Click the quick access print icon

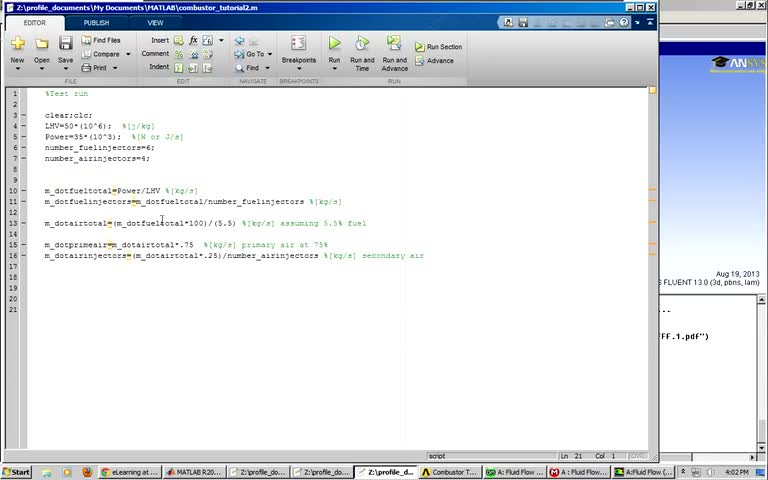point(609,23)
